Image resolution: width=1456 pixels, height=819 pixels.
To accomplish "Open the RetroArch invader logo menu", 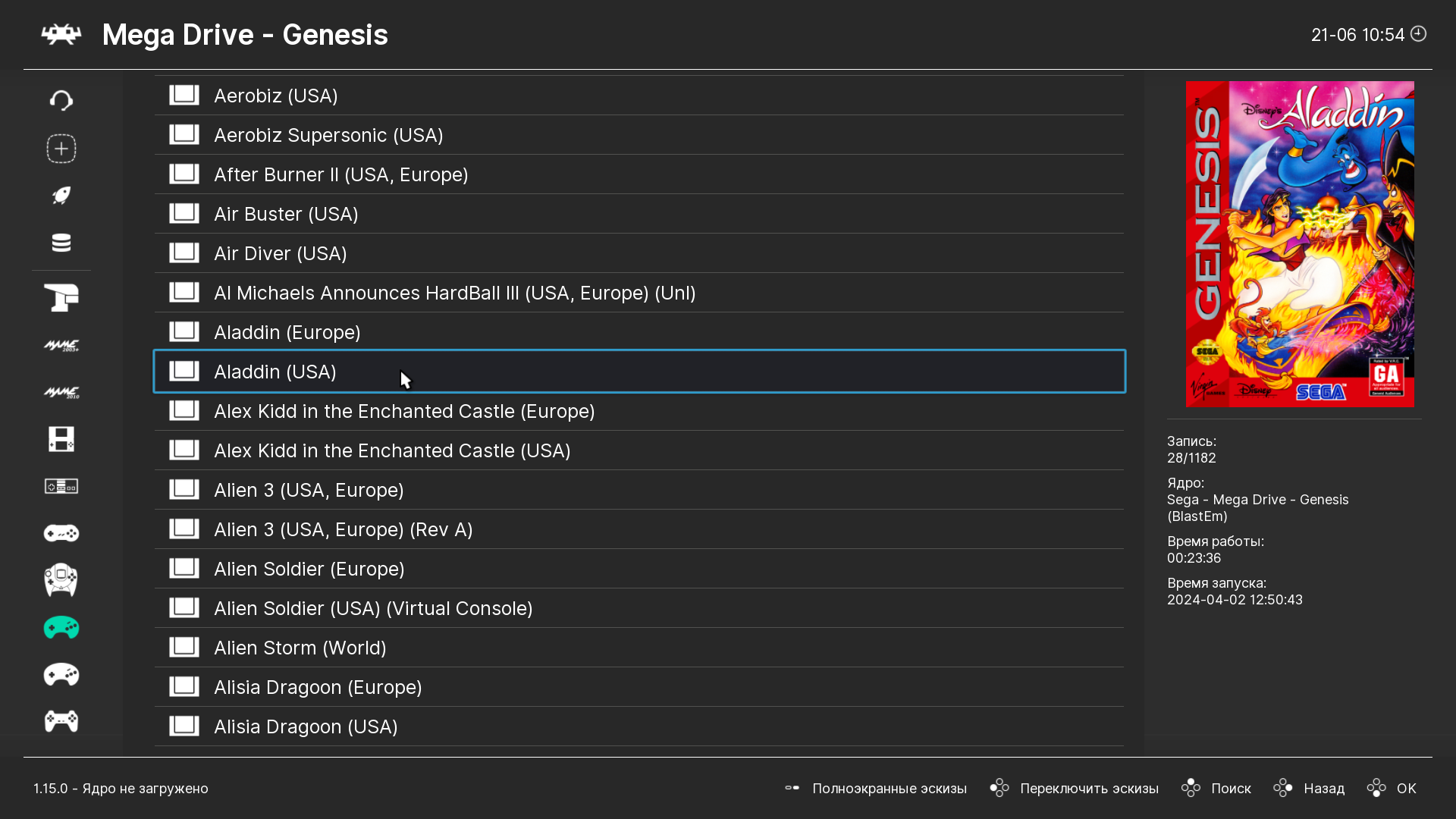I will (x=61, y=34).
